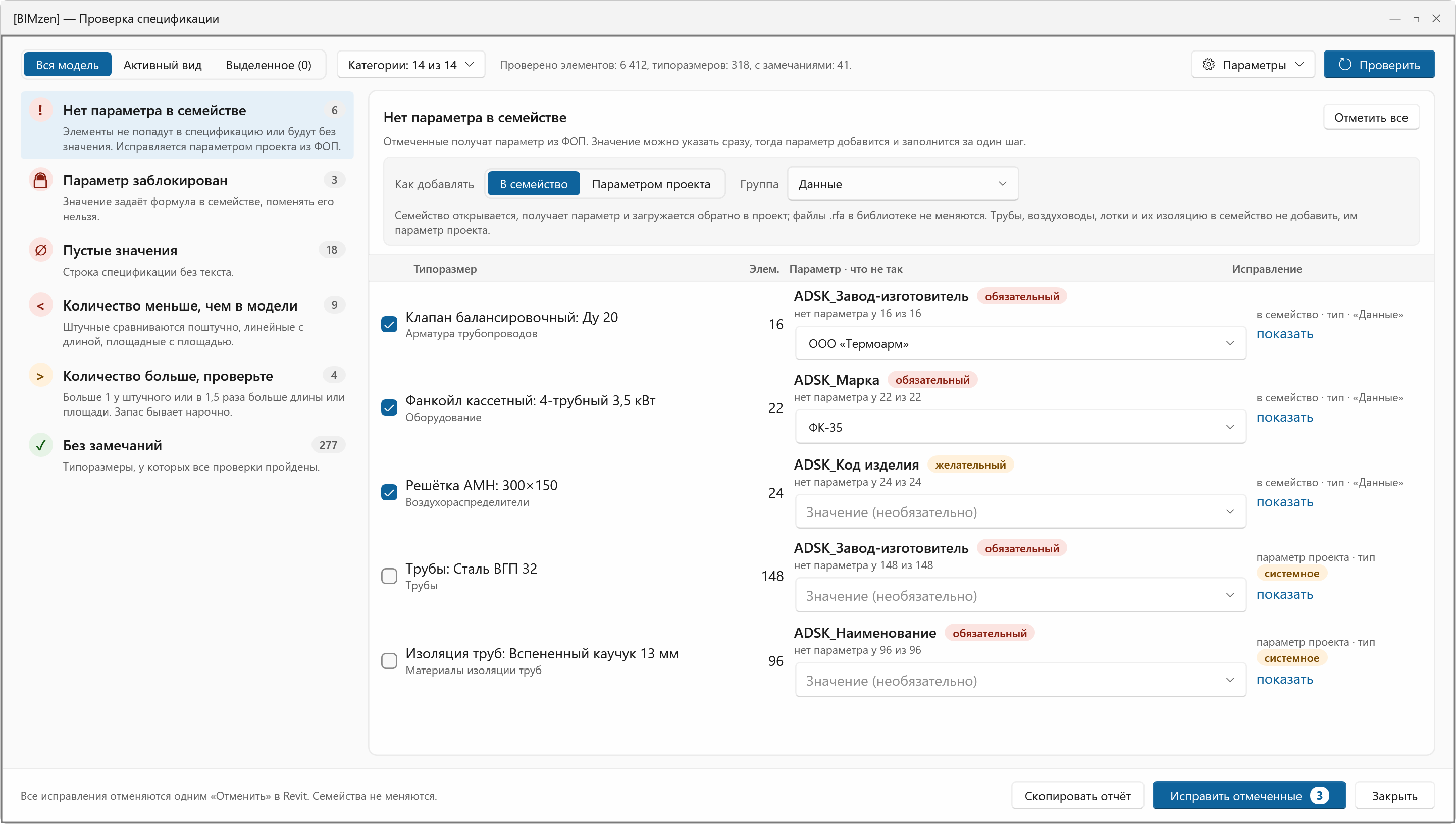Open value dropdown for «ADSK_Код изделия»

(1020, 512)
